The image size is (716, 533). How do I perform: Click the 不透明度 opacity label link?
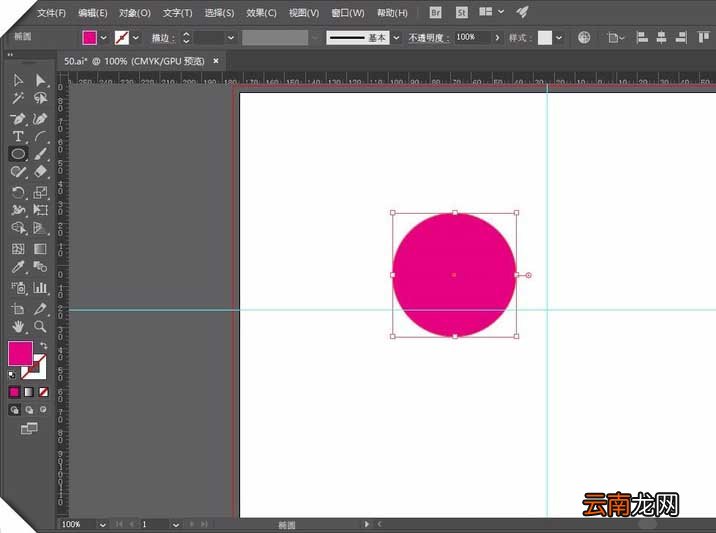pyautogui.click(x=427, y=37)
